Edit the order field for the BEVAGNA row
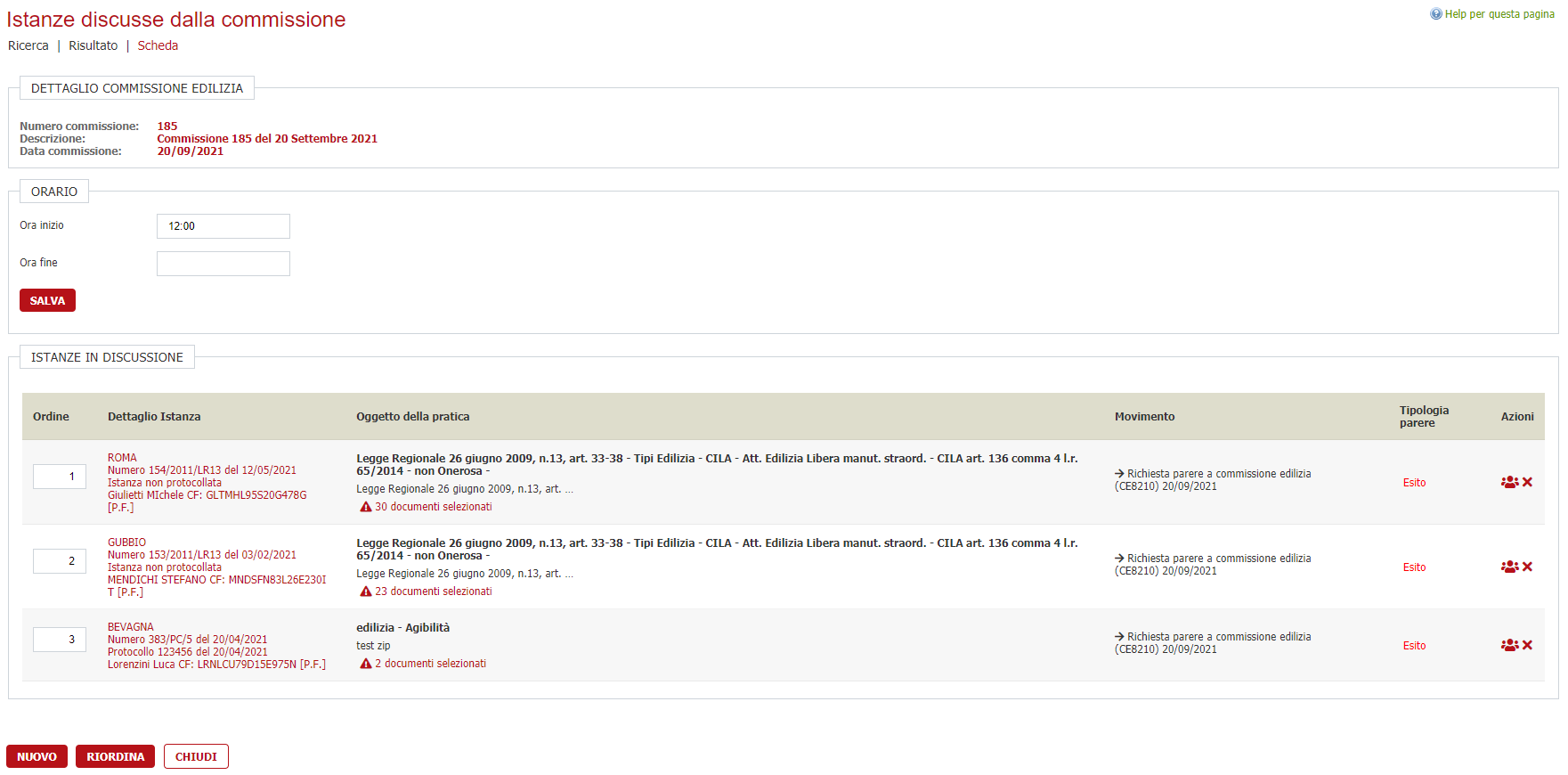 [x=60, y=640]
